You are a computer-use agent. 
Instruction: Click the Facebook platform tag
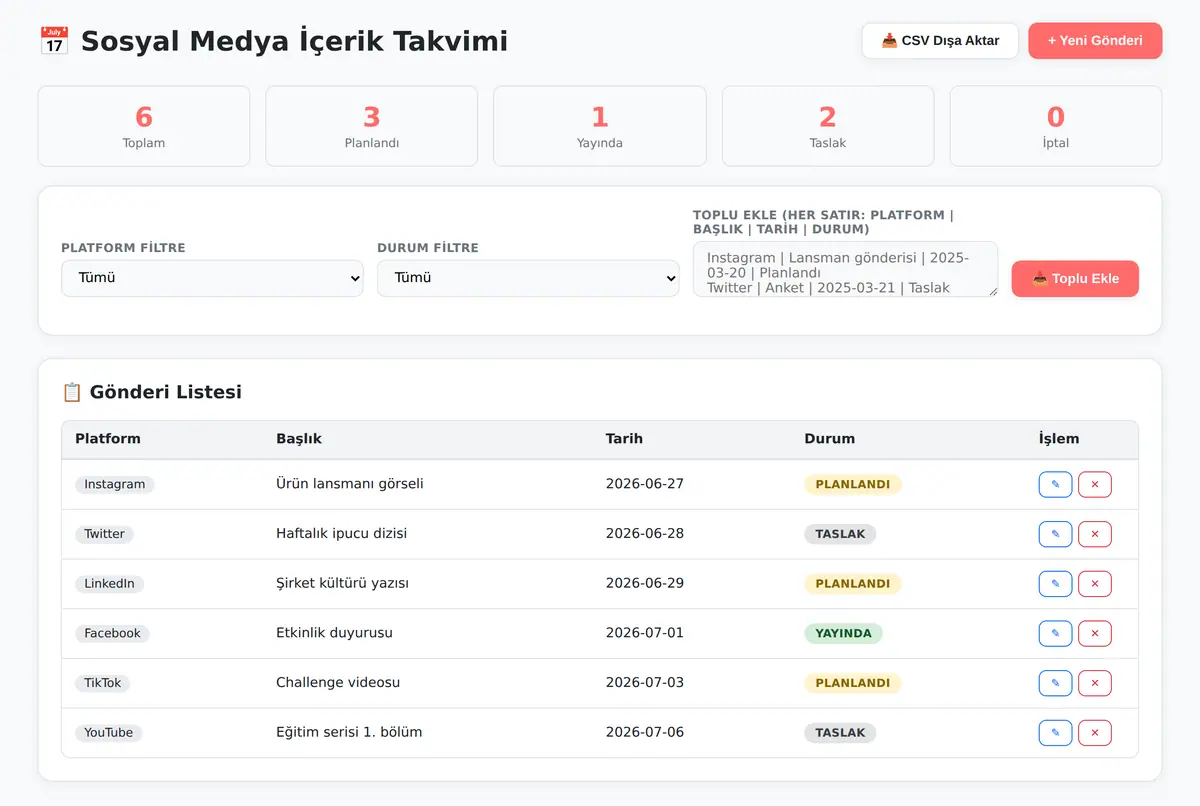pyautogui.click(x=112, y=633)
